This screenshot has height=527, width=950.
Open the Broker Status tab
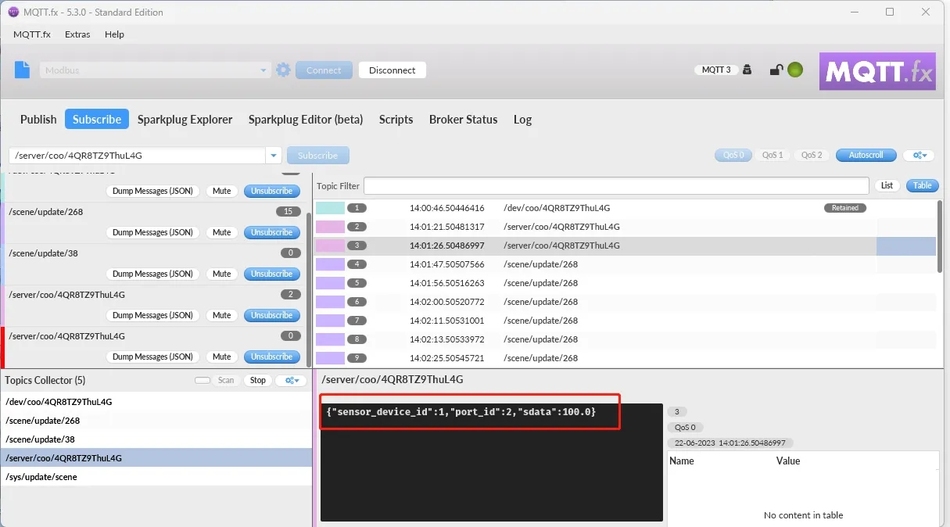(x=463, y=119)
